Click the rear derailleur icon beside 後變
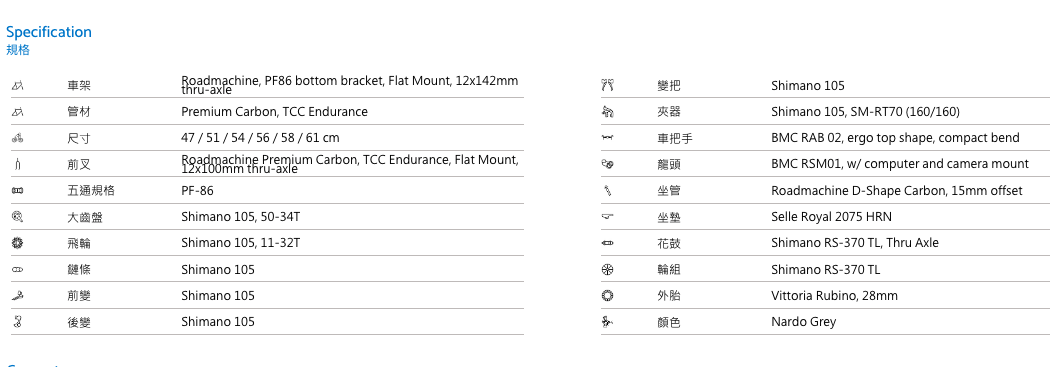The height and width of the screenshot is (367, 1050). (x=17, y=321)
